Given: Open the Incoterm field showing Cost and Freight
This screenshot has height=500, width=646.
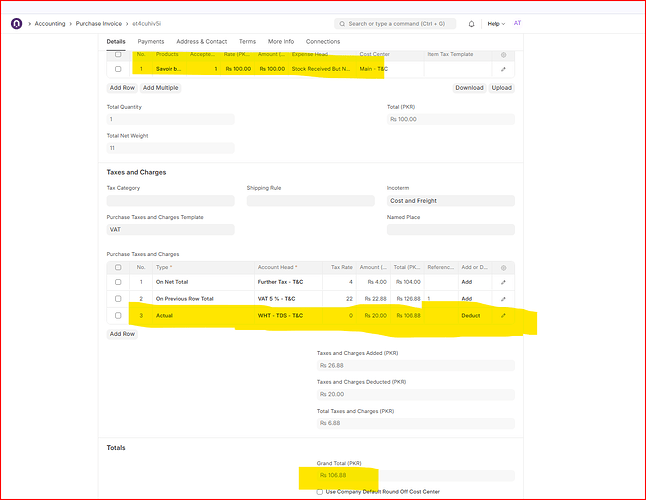Looking at the screenshot, I should (x=450, y=201).
